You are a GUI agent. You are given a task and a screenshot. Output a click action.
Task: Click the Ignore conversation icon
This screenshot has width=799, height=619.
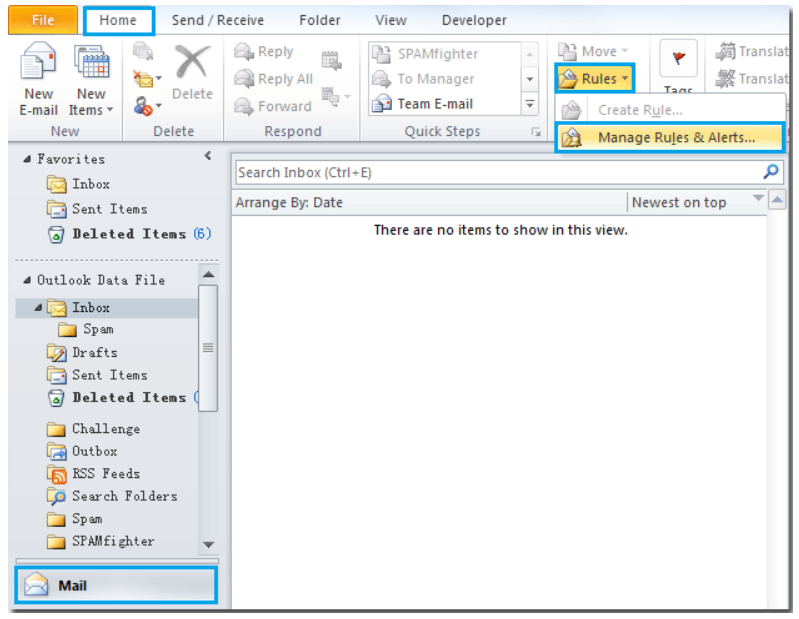tap(143, 51)
